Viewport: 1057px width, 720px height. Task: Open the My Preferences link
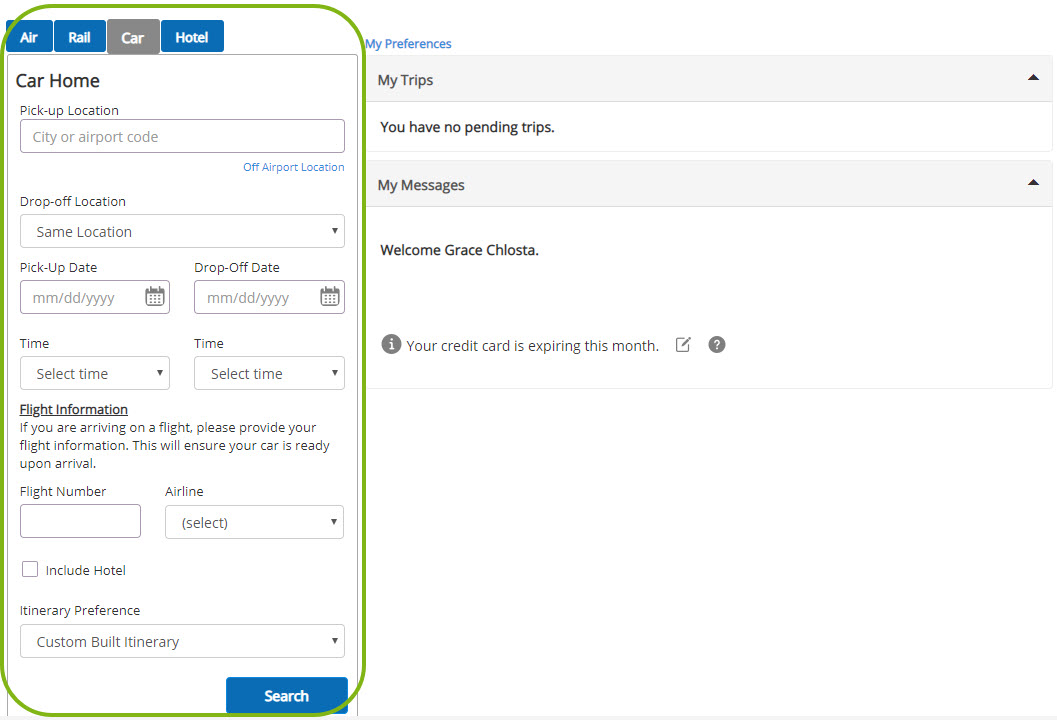pos(409,44)
